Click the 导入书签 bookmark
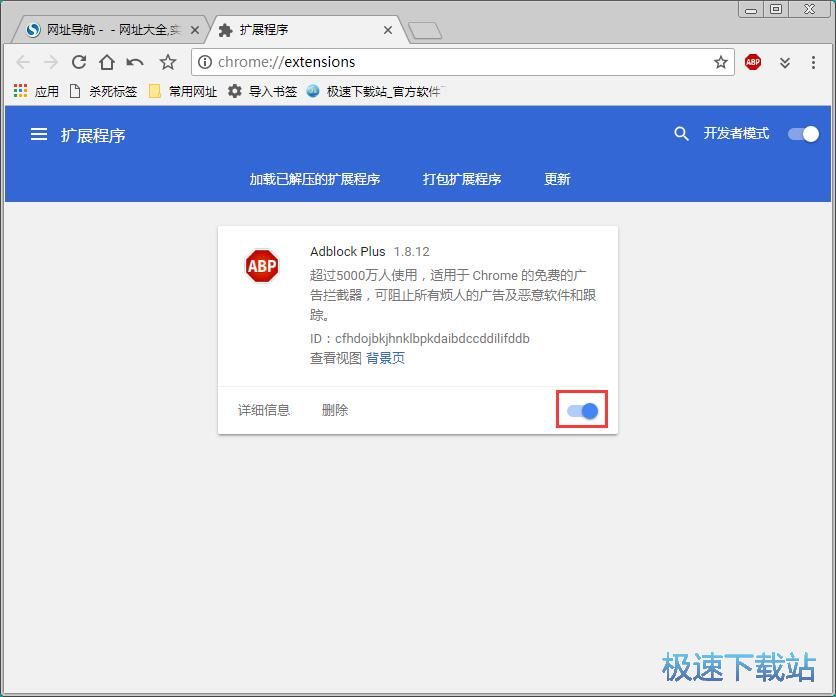 tap(262, 91)
